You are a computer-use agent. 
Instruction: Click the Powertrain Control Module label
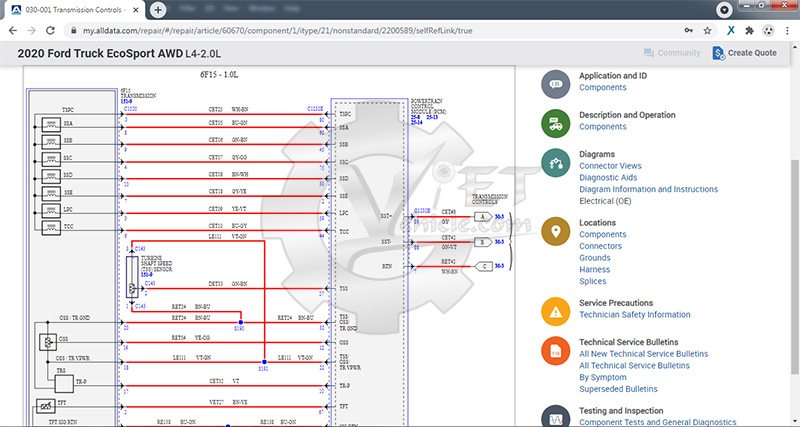pyautogui.click(x=429, y=107)
